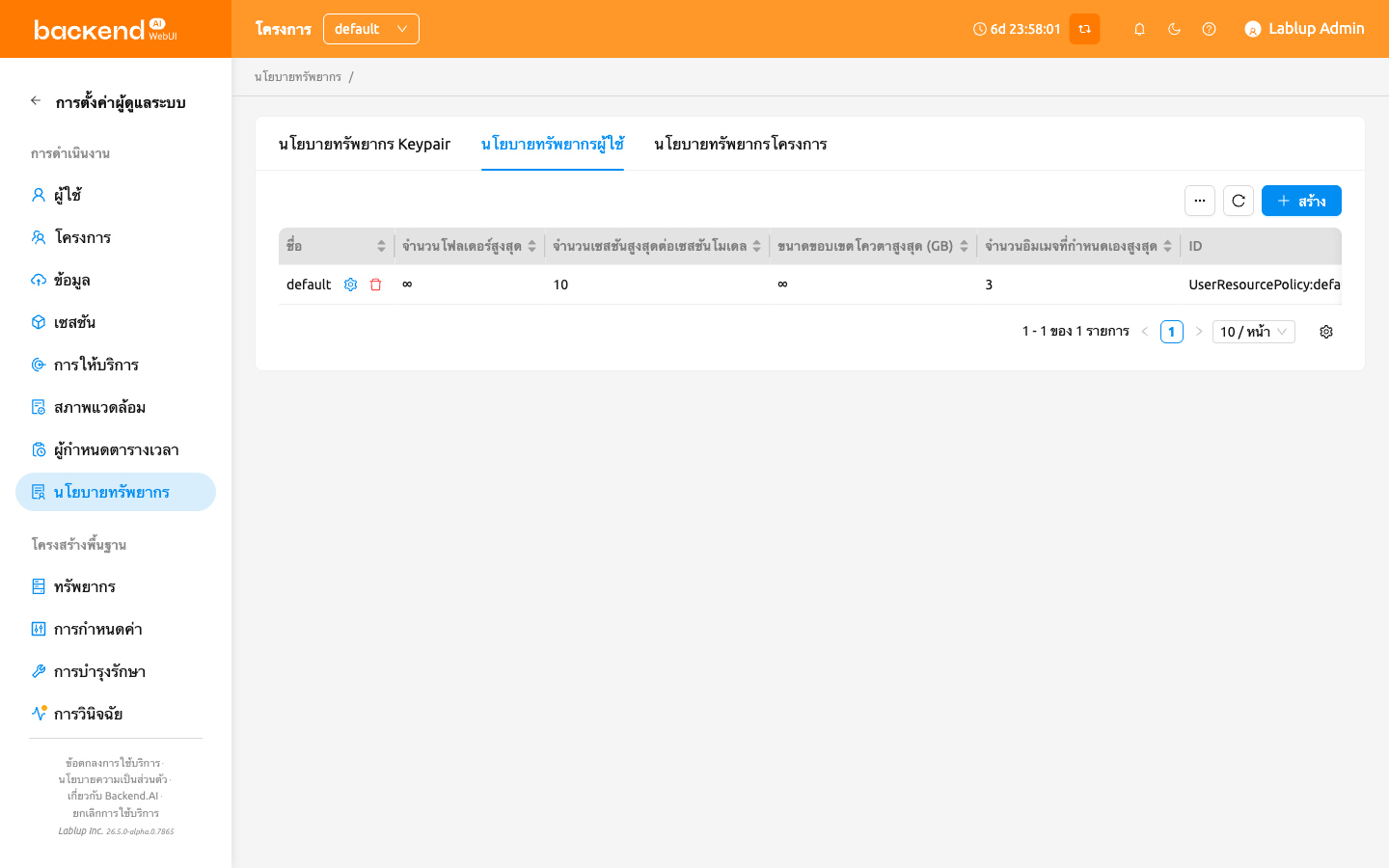This screenshot has width=1389, height=868.
Task: Click the settings gear for the default policy
Action: 351,285
